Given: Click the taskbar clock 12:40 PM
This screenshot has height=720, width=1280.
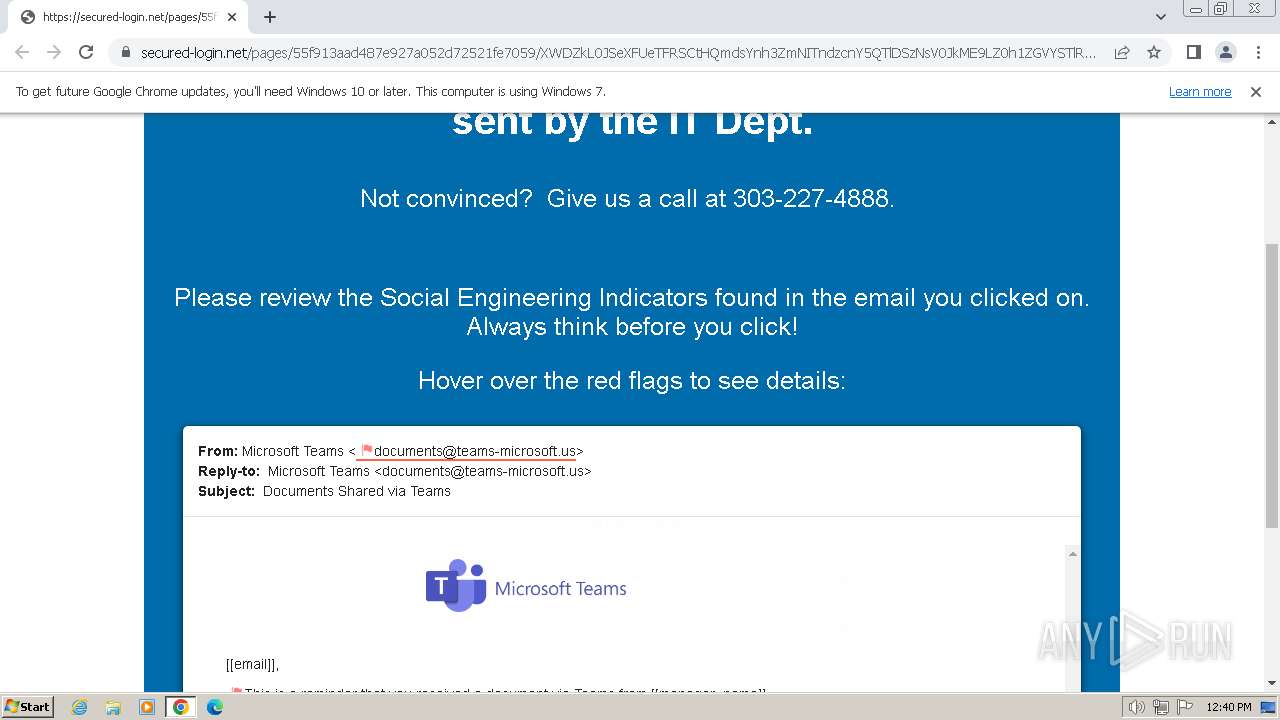Looking at the screenshot, I should pyautogui.click(x=1229, y=707).
